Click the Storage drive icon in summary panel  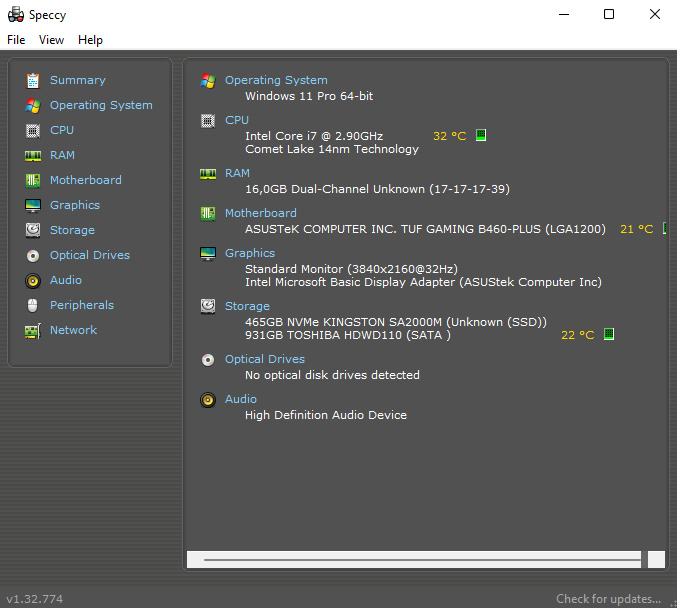208,306
